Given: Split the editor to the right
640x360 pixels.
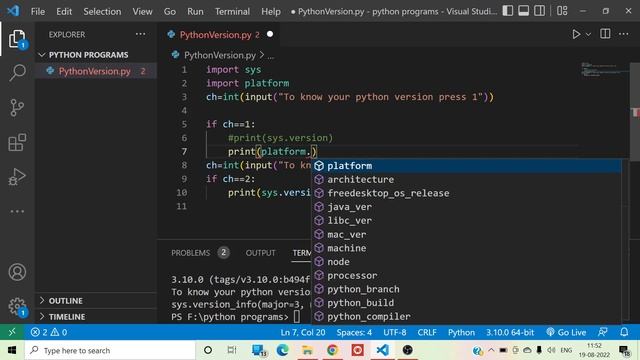Looking at the screenshot, I should pos(605,34).
